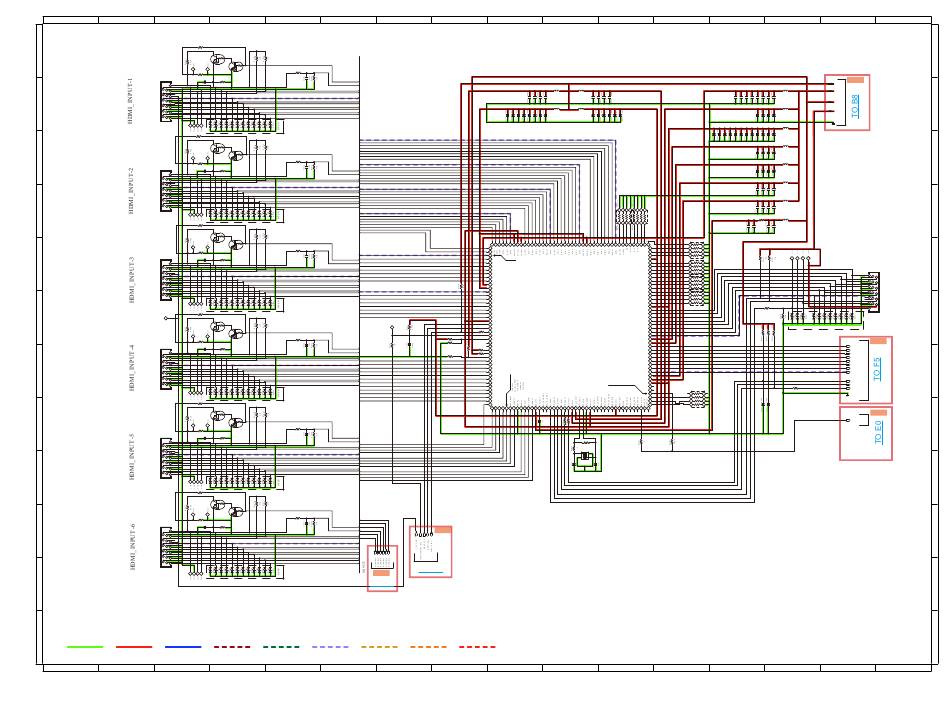Click orange tag in the TO E0 box
The height and width of the screenshot is (705, 950).
pos(879,413)
